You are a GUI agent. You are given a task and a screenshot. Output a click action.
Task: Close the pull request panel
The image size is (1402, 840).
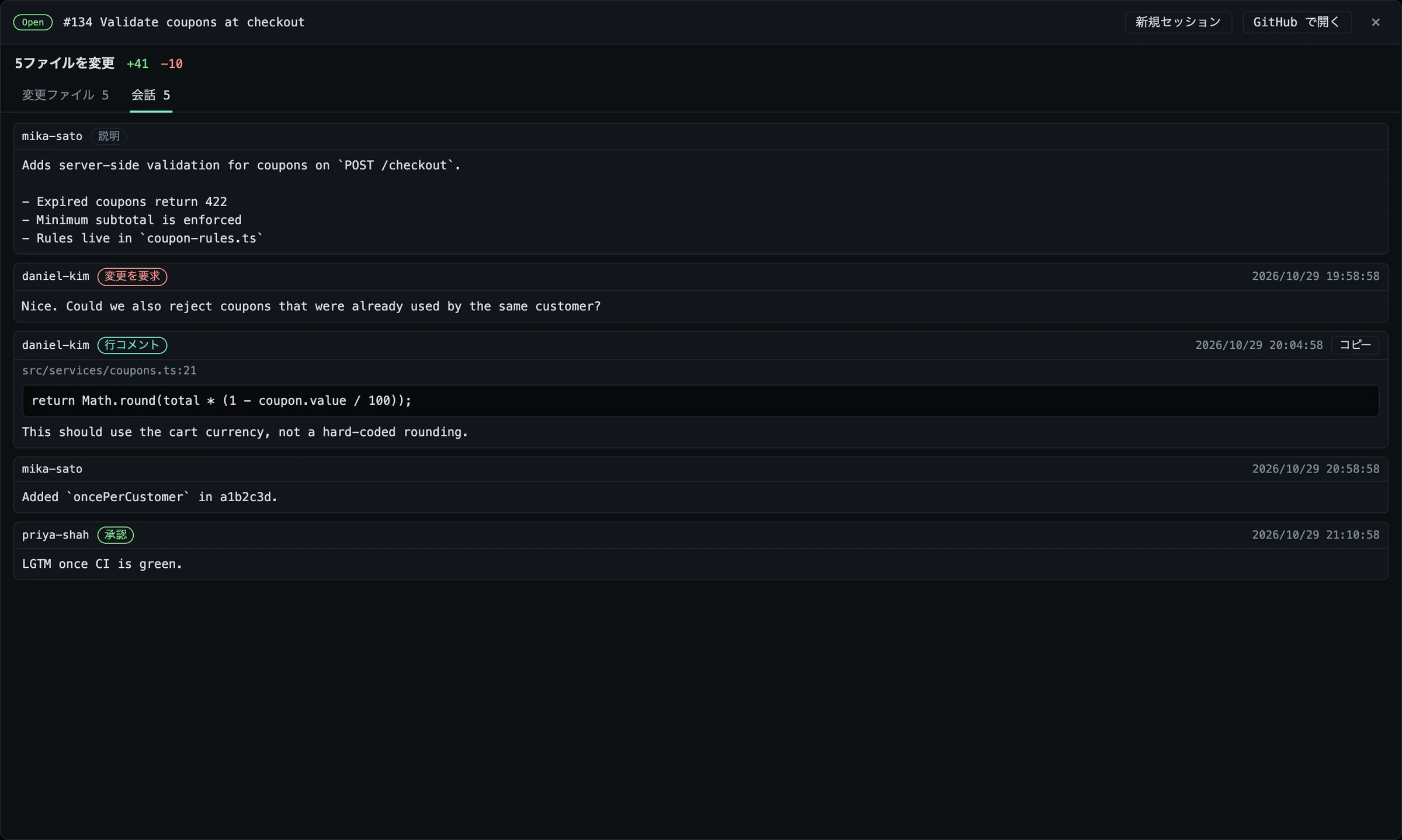coord(1375,22)
